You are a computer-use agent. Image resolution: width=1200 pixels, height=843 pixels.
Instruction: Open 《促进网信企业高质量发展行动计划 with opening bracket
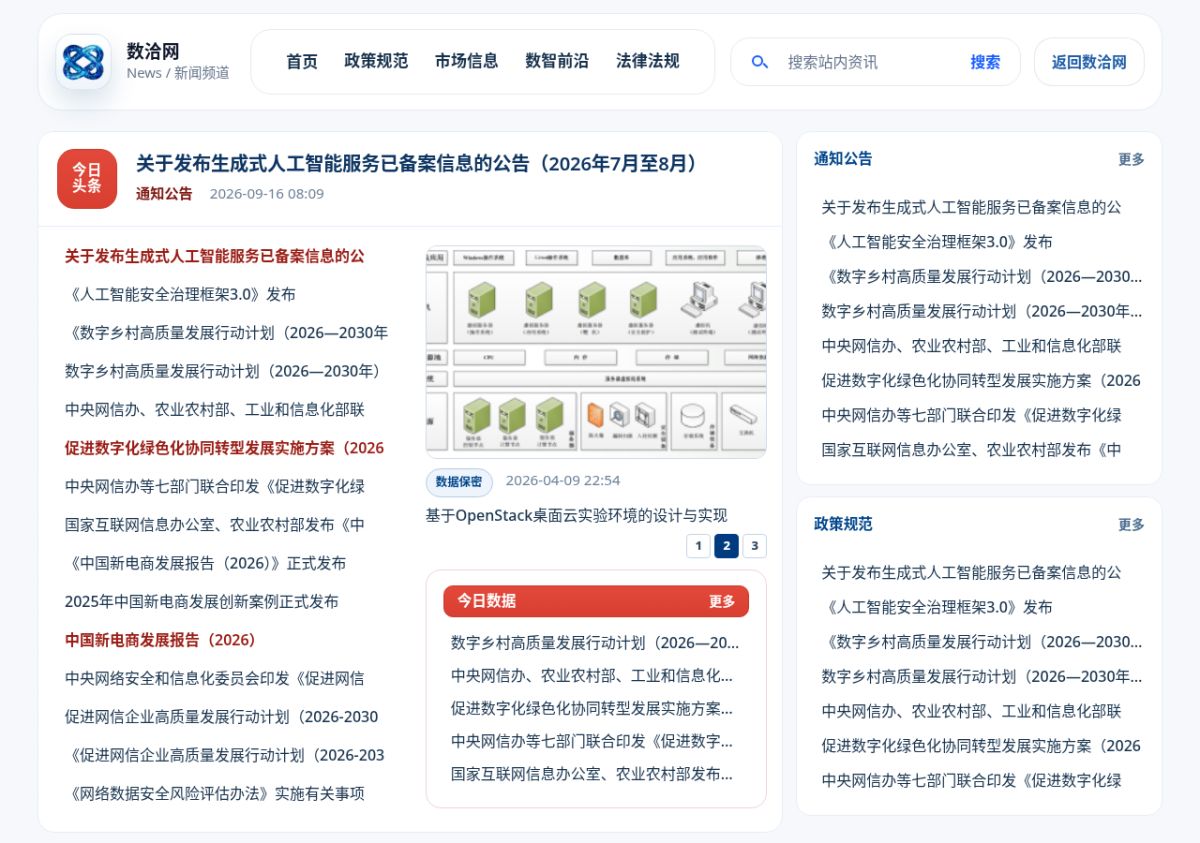(x=225, y=755)
